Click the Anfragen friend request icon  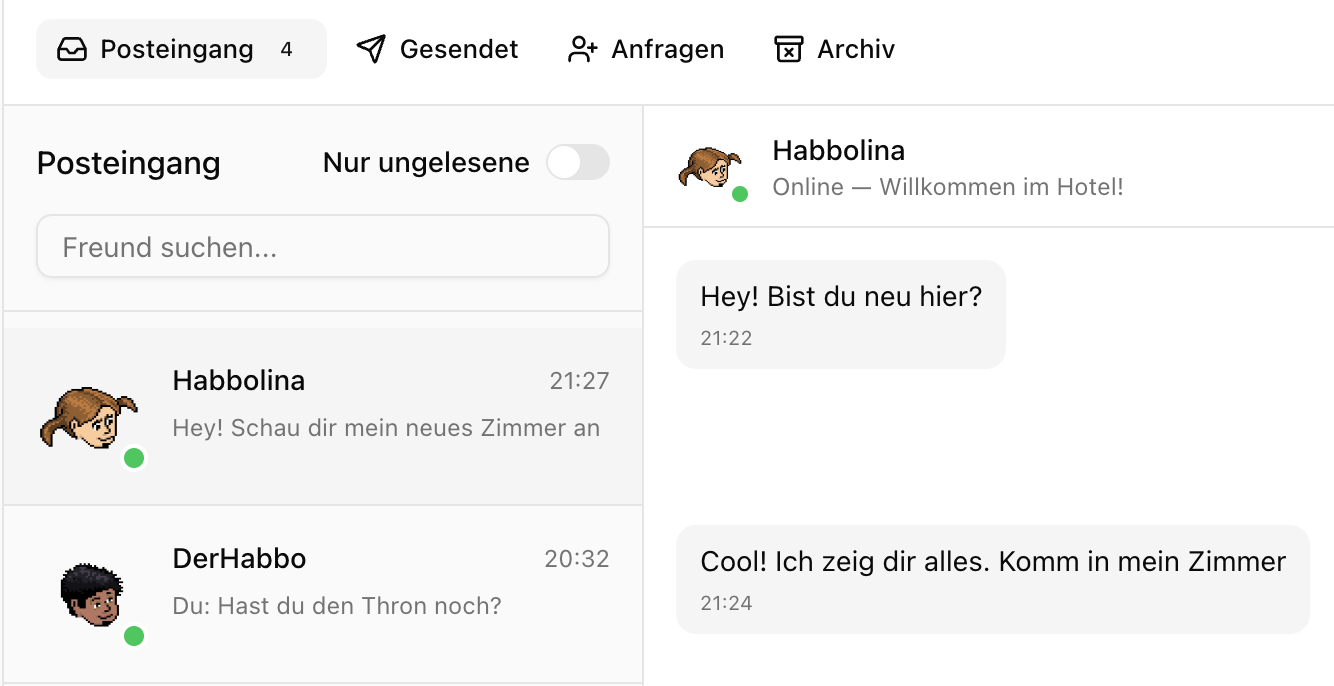[x=583, y=48]
